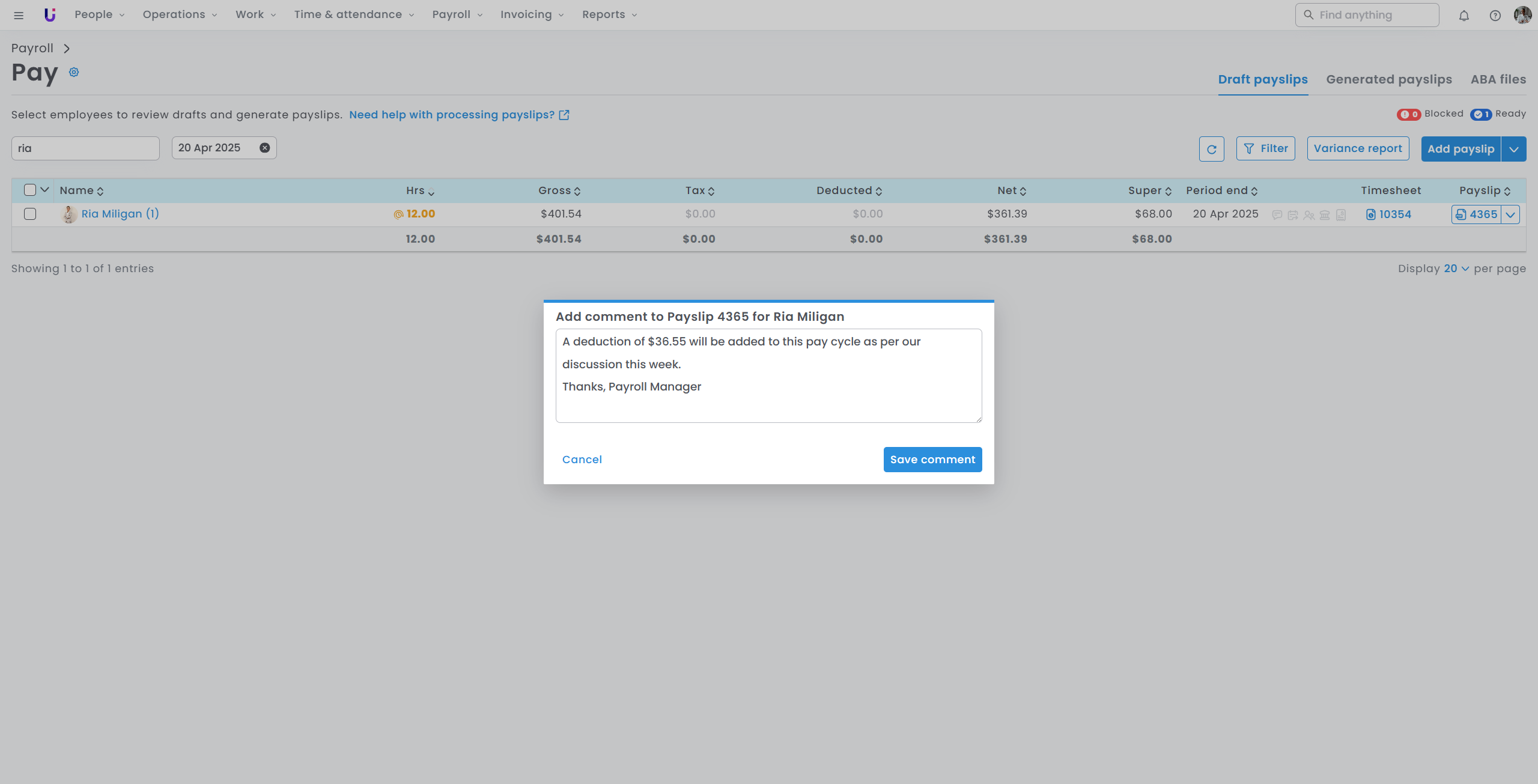
Task: Save the payslip comment
Action: [932, 460]
